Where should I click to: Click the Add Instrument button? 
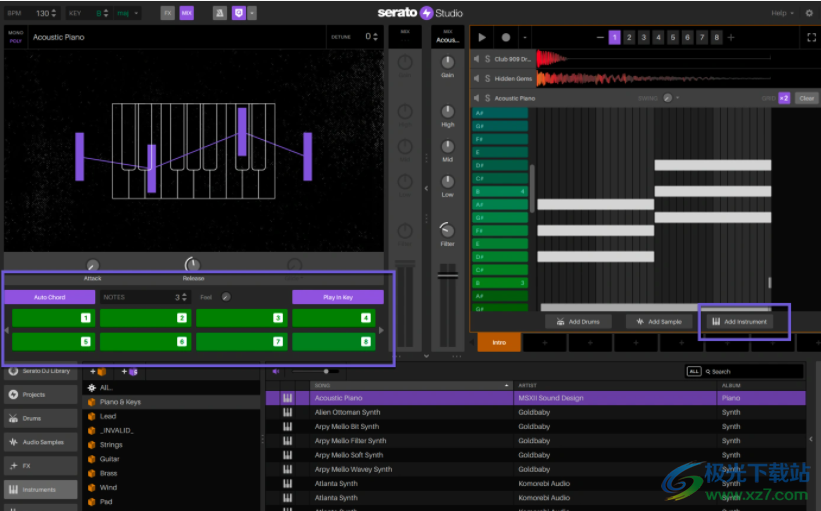[x=740, y=321]
